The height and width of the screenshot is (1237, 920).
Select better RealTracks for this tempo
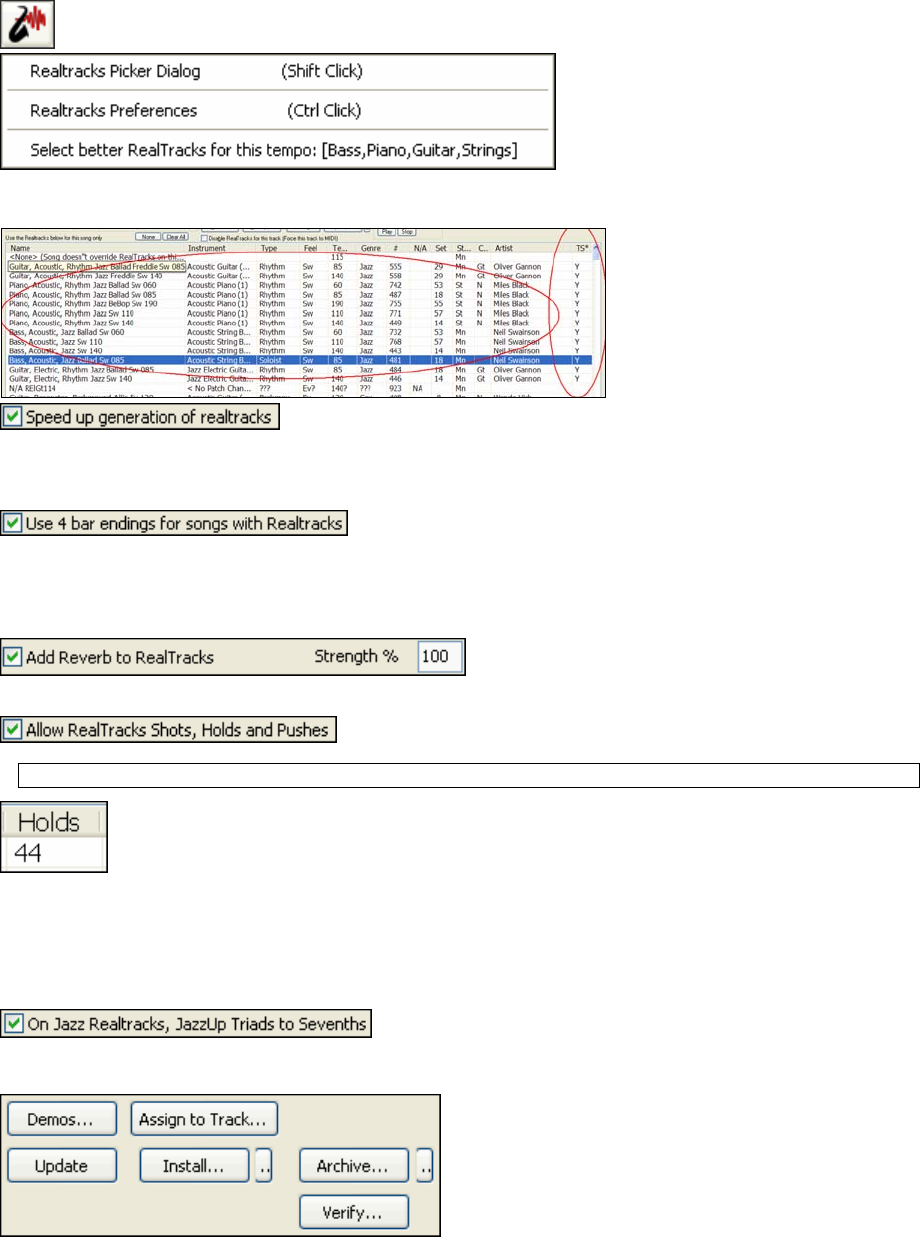278,151
